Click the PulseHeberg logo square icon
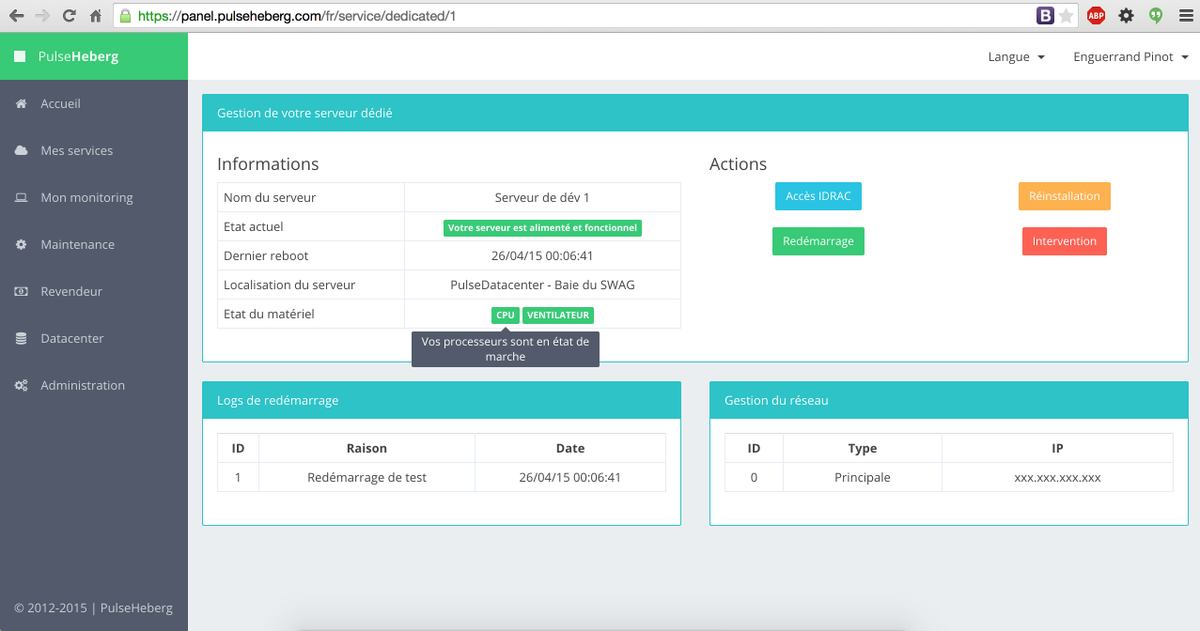The image size is (1200, 631). [x=20, y=57]
